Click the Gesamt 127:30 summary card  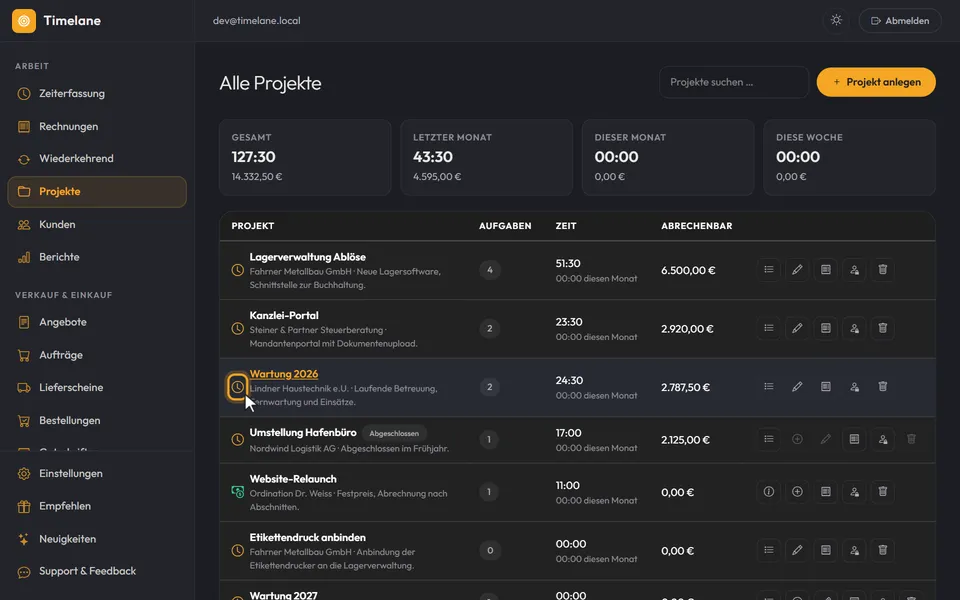[x=305, y=157]
